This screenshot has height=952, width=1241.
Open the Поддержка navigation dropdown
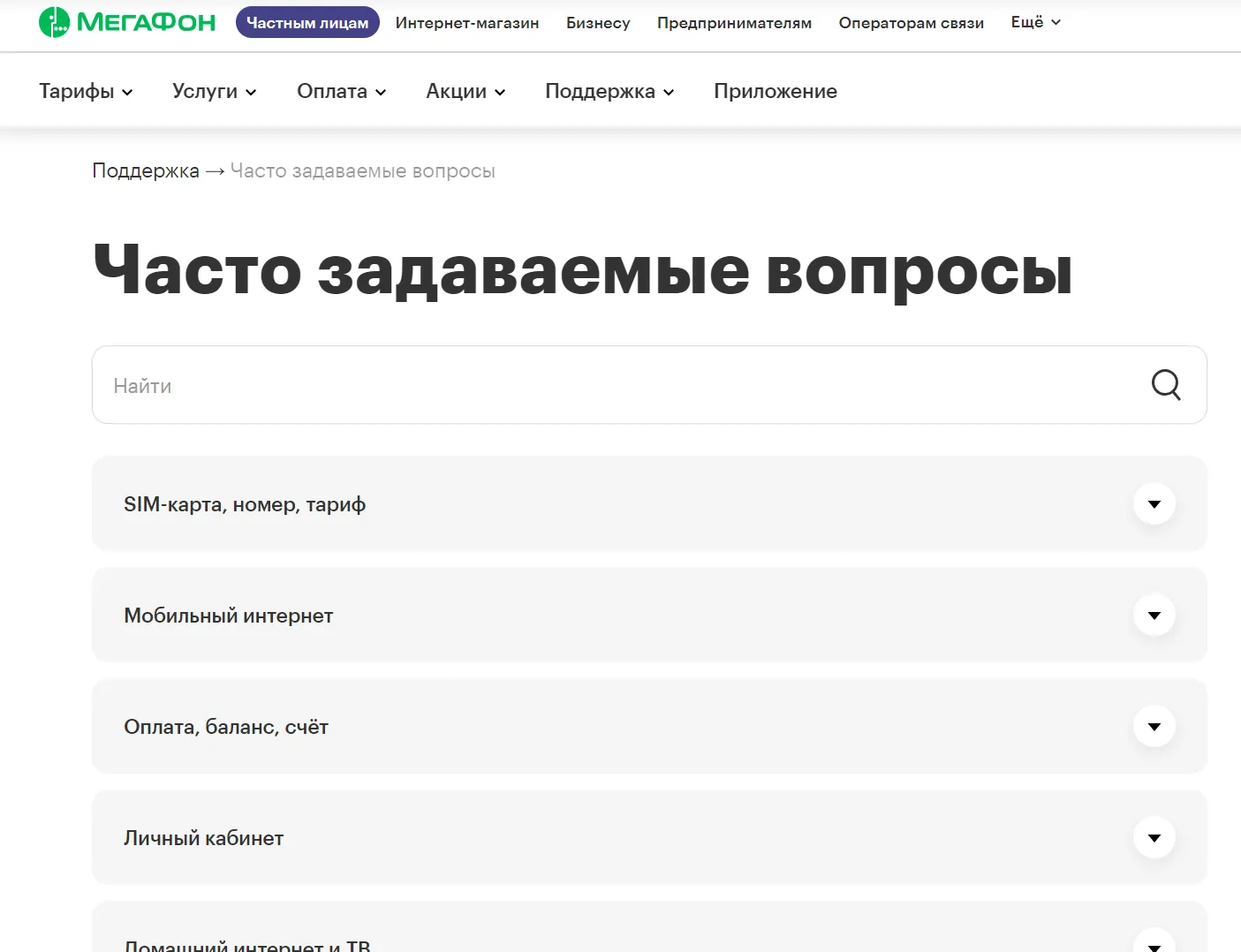609,92
